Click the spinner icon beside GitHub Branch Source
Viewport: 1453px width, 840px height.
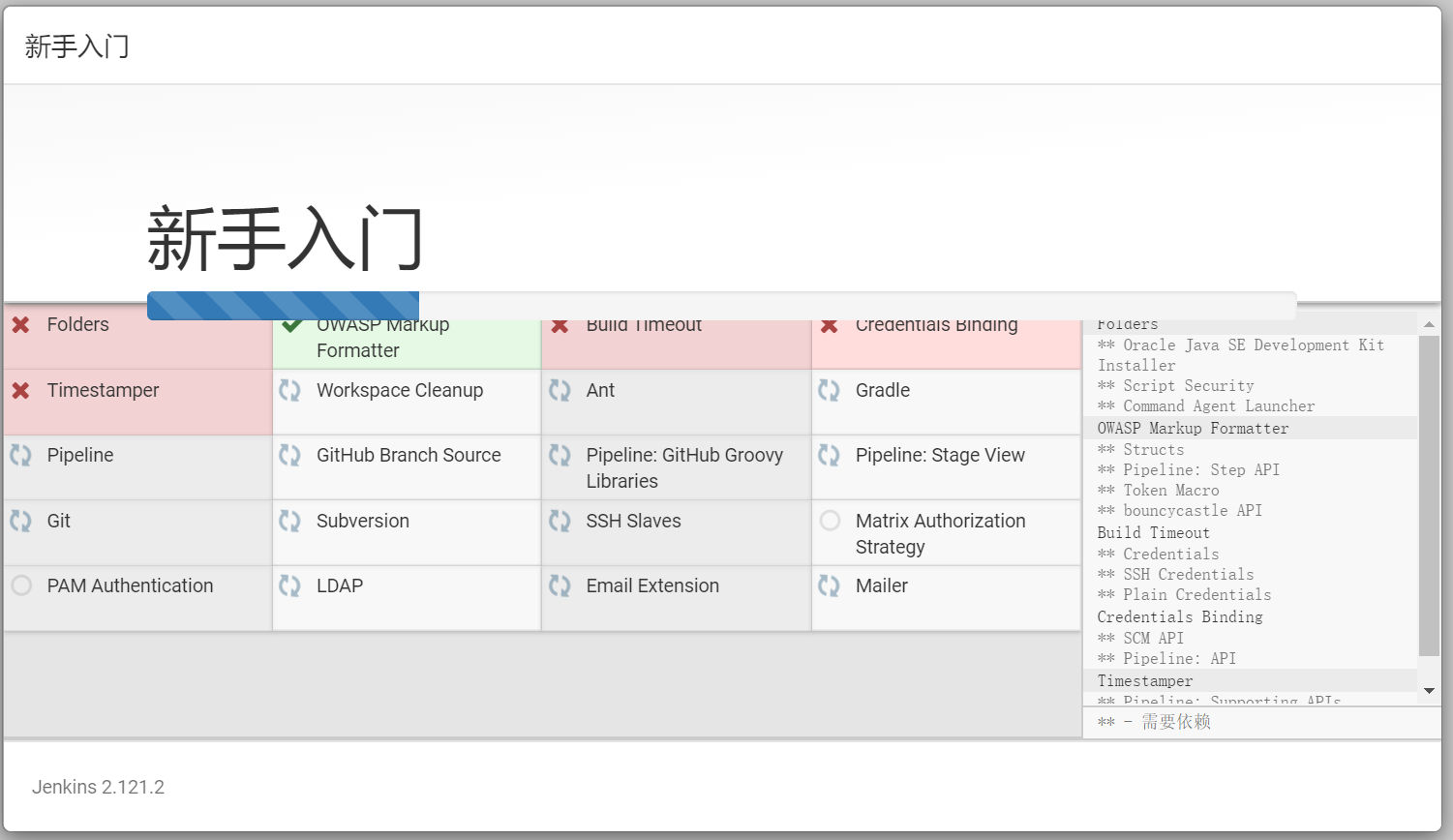click(290, 455)
